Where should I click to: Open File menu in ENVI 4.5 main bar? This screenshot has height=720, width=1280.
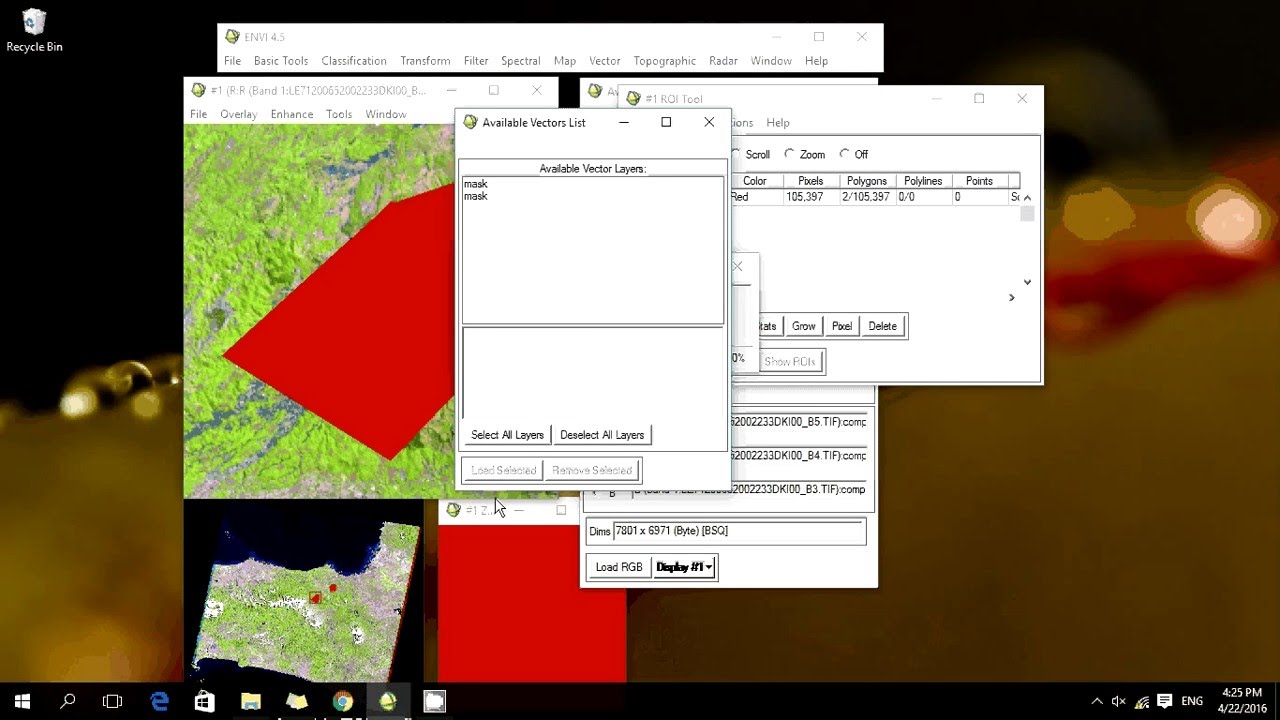tap(232, 61)
